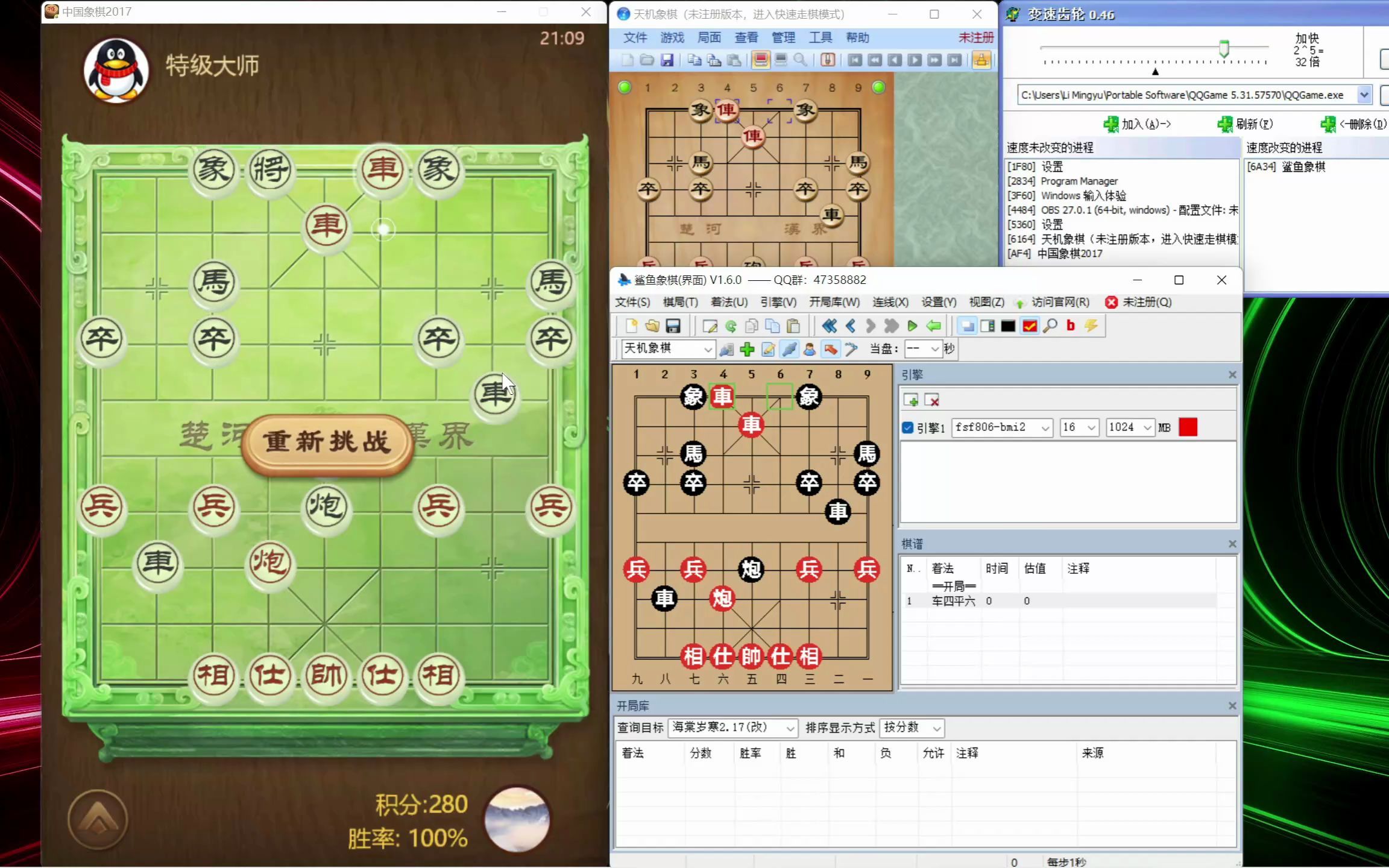
Task: Open the 引擎(V) menu
Action: point(778,302)
